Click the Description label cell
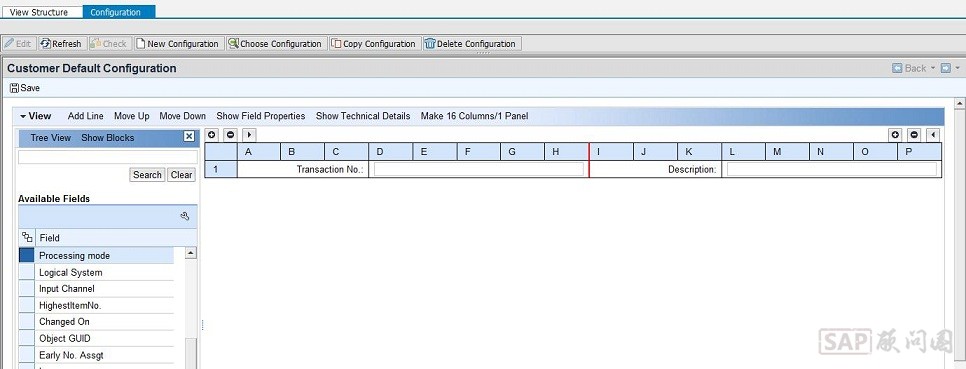The width and height of the screenshot is (966, 369). 656,169
